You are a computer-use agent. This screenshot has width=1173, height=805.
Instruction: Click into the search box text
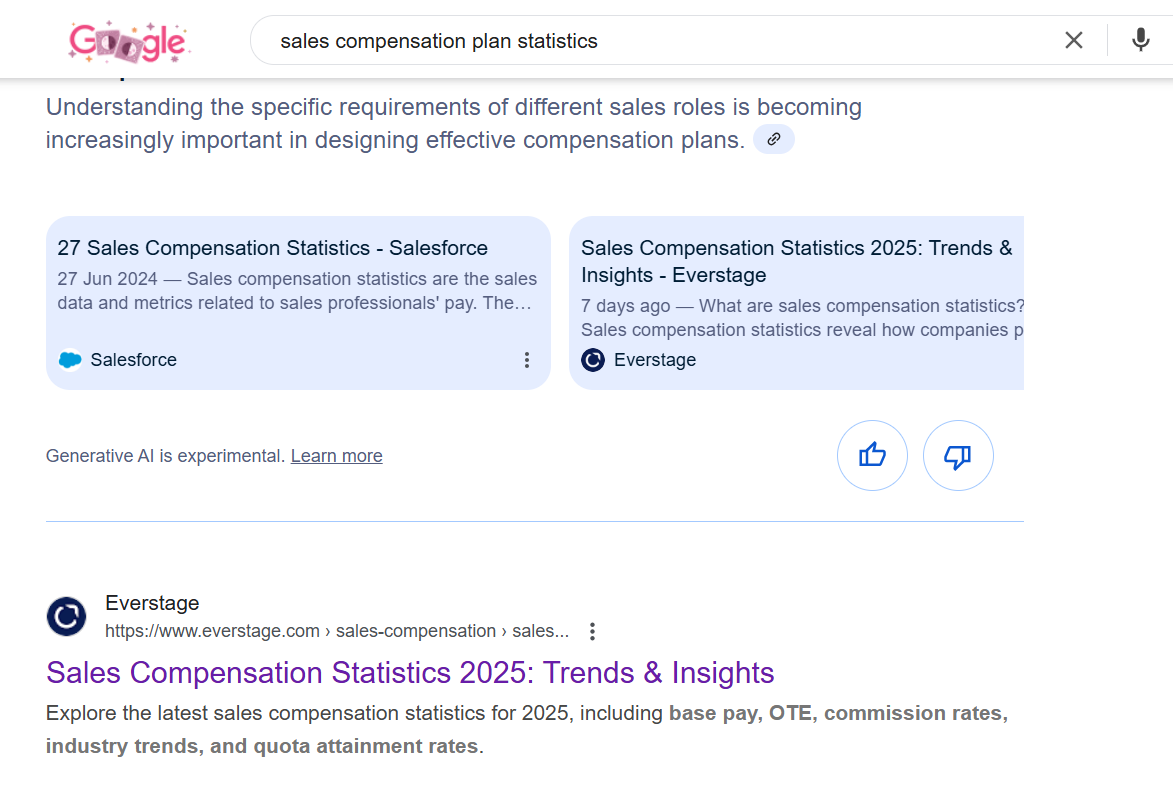click(439, 41)
